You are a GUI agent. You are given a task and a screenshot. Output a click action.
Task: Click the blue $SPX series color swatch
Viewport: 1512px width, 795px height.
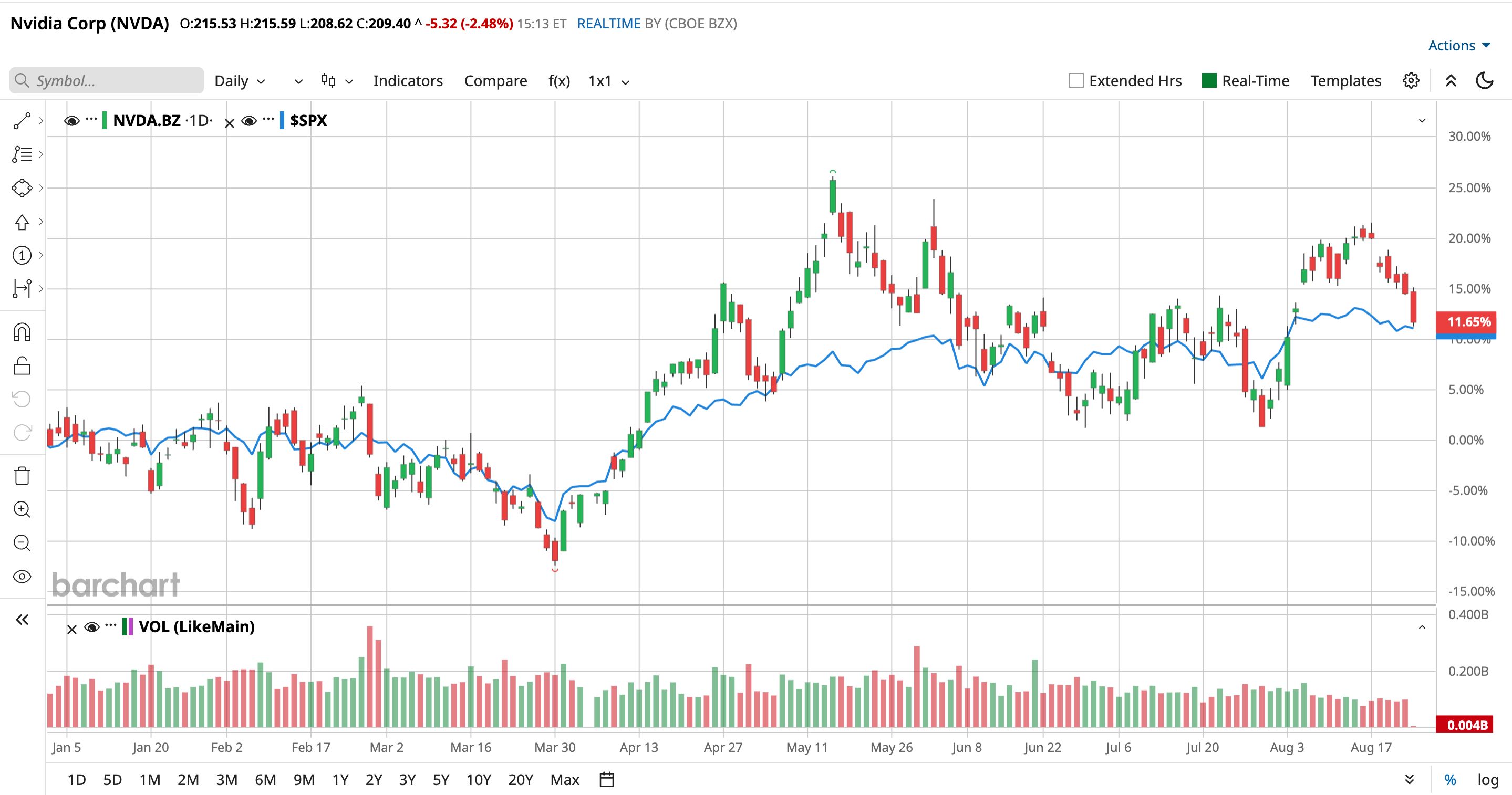click(x=282, y=121)
